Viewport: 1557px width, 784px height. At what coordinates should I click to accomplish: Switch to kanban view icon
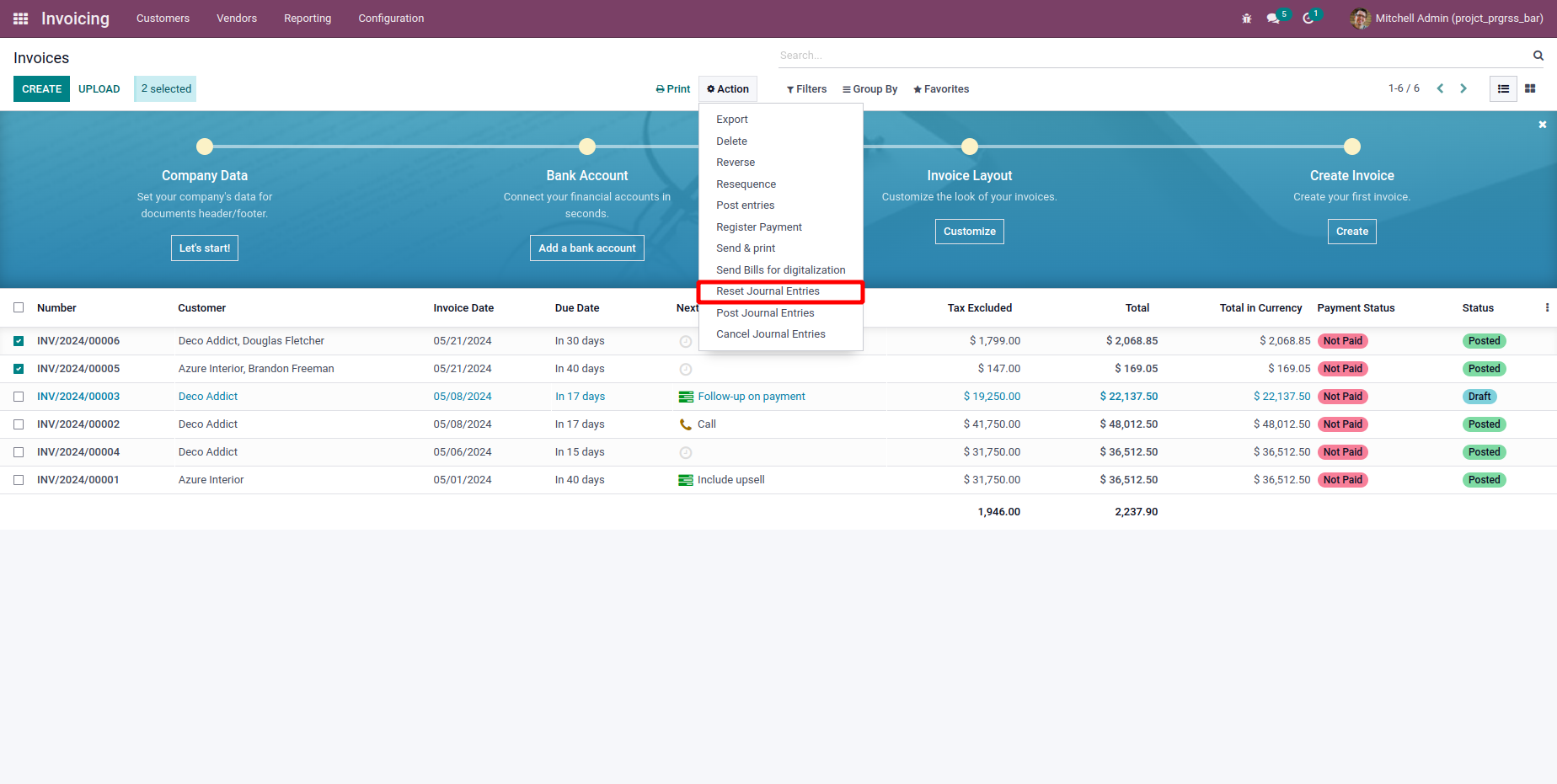1530,88
